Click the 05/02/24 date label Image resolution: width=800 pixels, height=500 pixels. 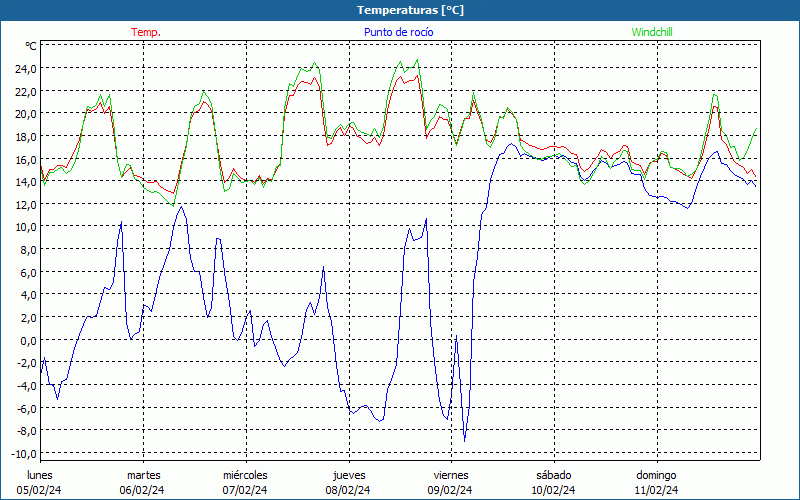pos(39,490)
